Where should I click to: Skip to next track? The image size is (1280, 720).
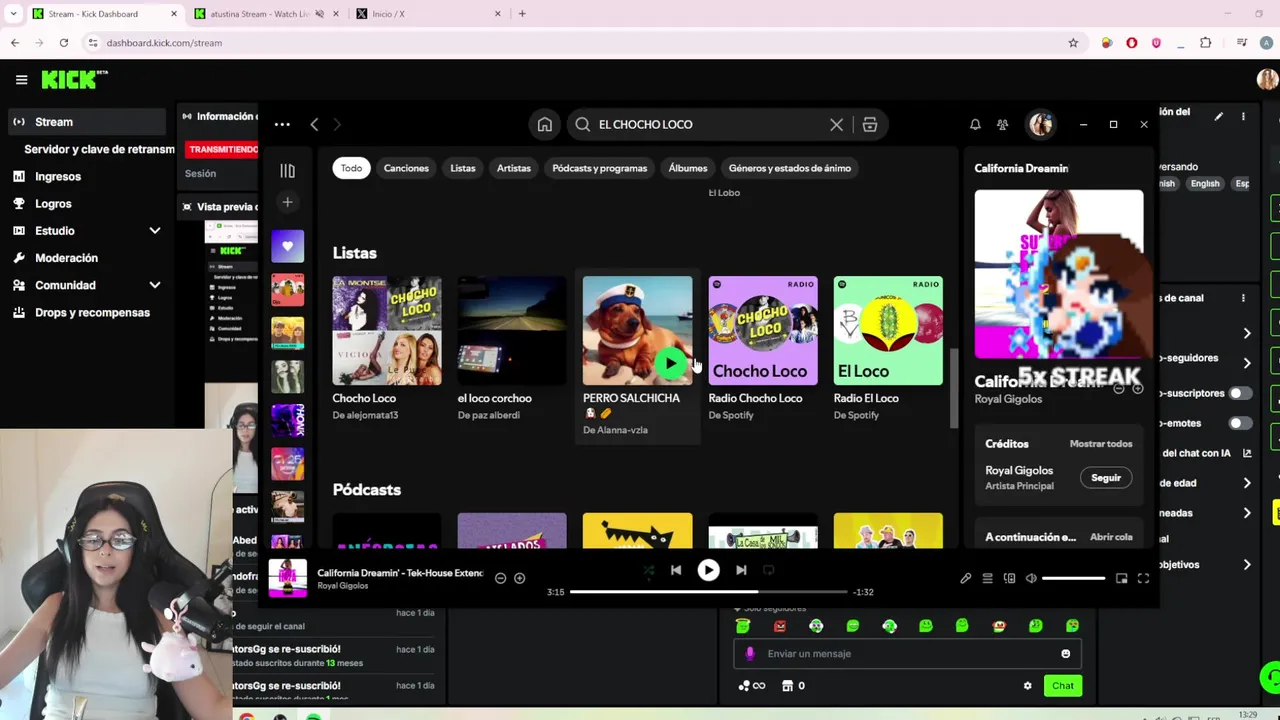click(741, 570)
